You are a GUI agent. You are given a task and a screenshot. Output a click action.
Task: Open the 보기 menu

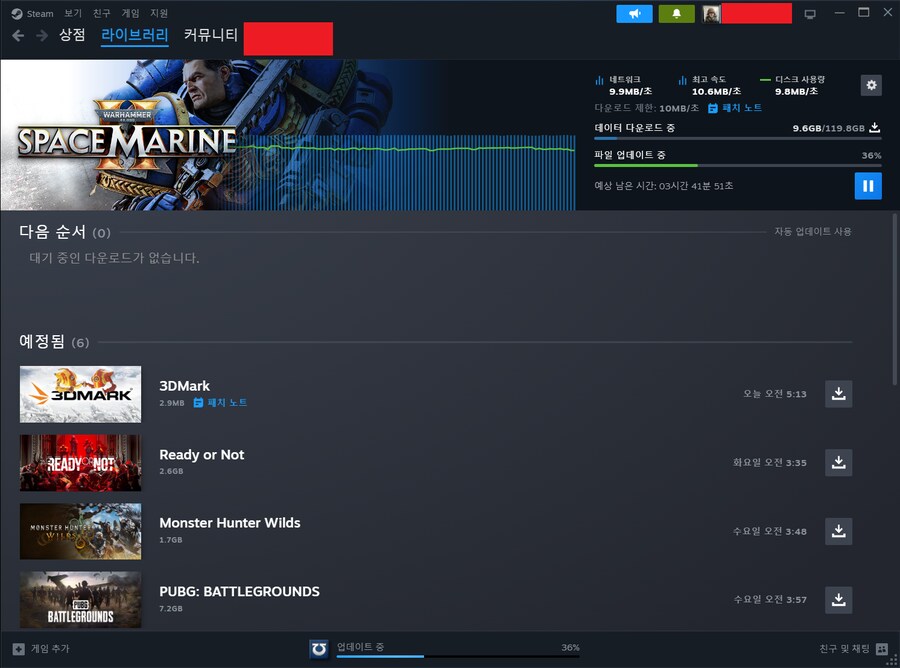(x=73, y=13)
